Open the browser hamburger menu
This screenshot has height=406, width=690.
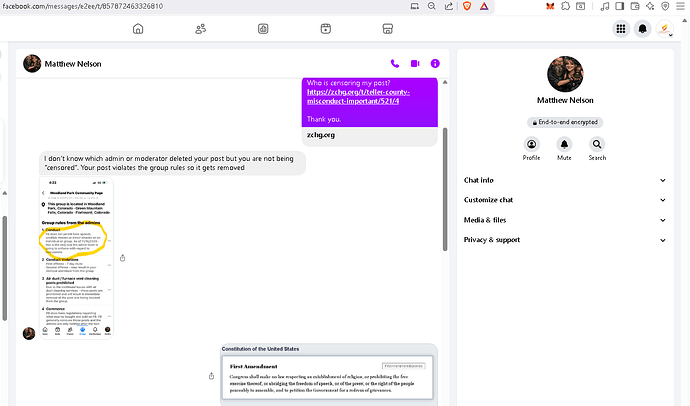pos(681,6)
